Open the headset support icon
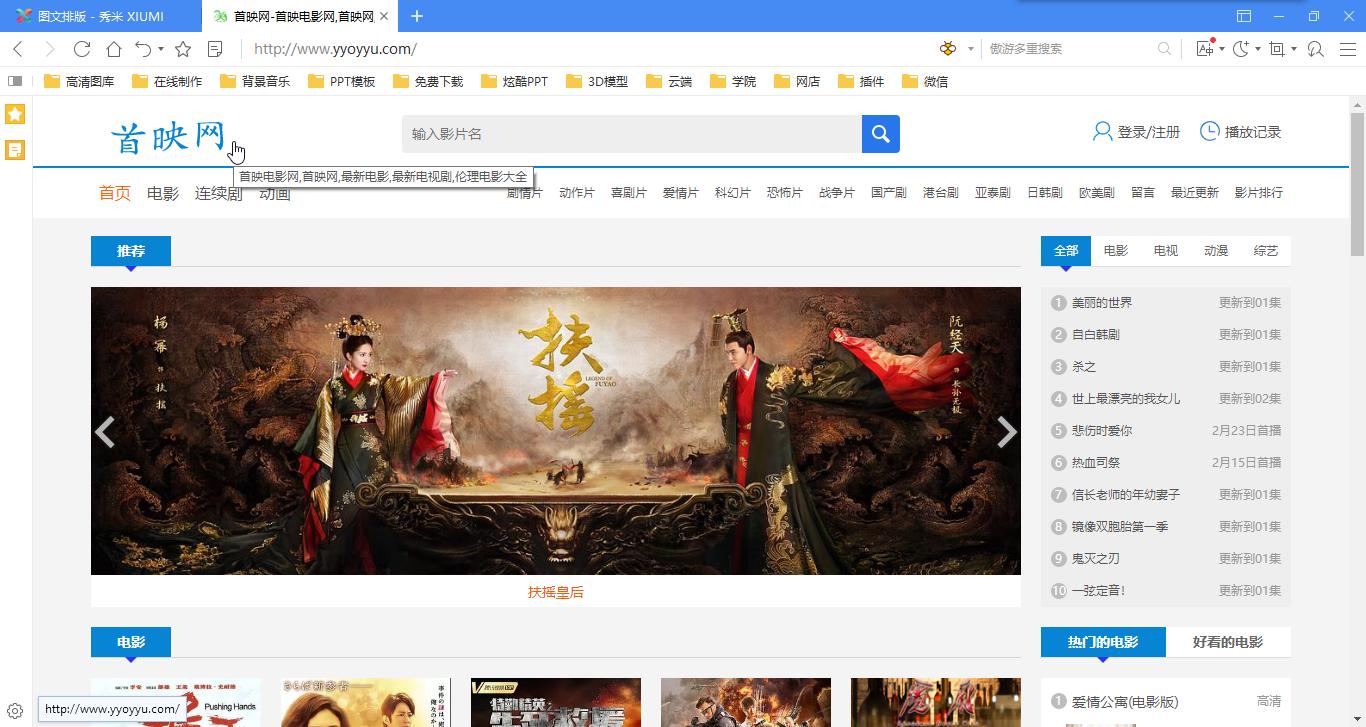Screen dimensions: 1366x727 coord(1316,49)
